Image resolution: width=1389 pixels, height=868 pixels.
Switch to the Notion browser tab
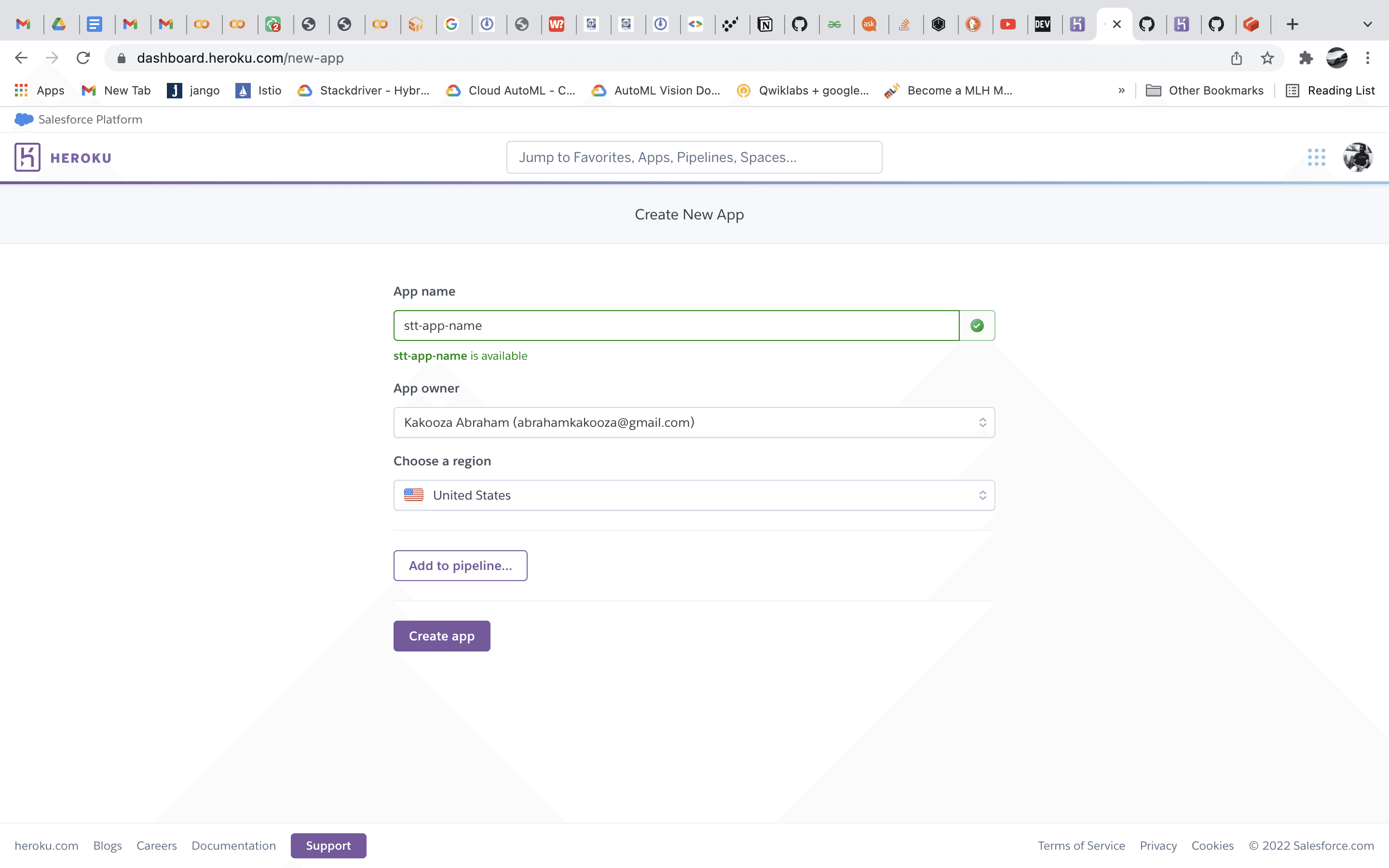(x=764, y=24)
